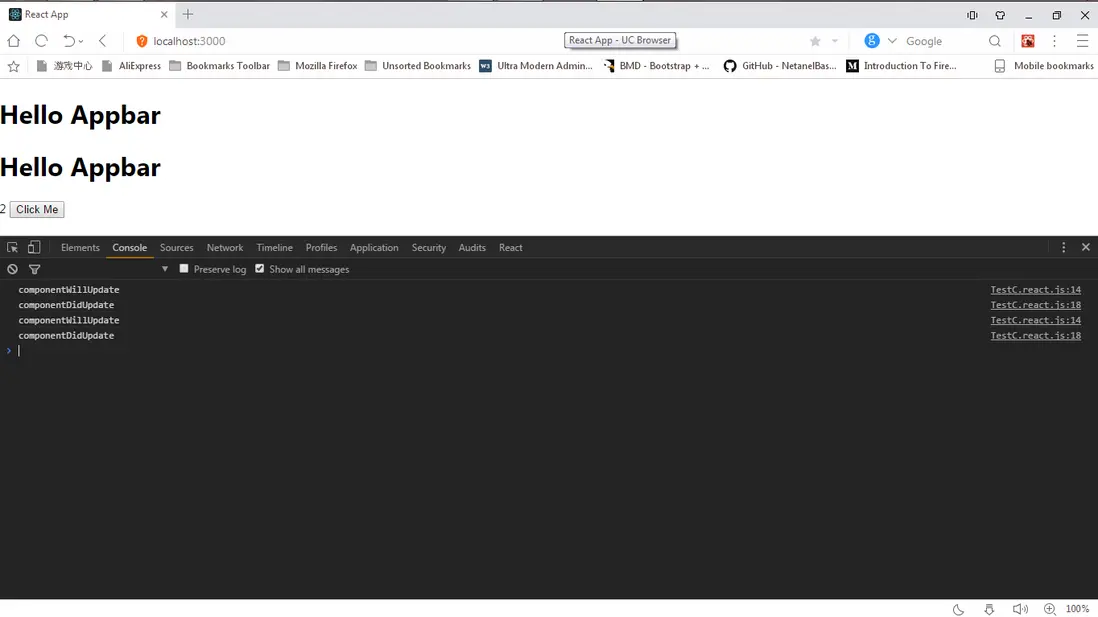The image size is (1098, 617).
Task: Toggle the sound speaker icon
Action: (1020, 609)
